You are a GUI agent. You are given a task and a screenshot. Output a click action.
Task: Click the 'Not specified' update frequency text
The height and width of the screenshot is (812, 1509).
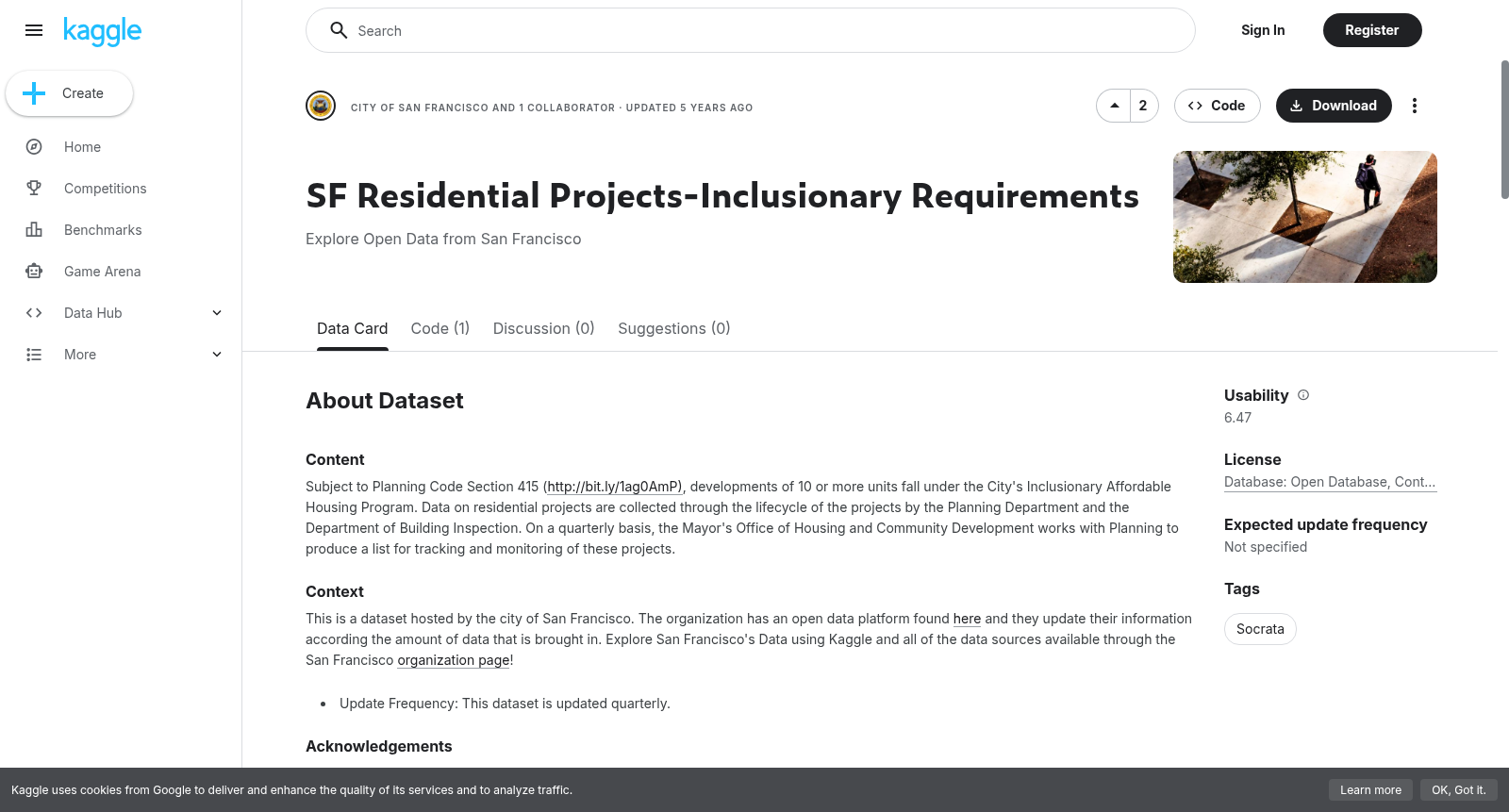pos(1266,547)
